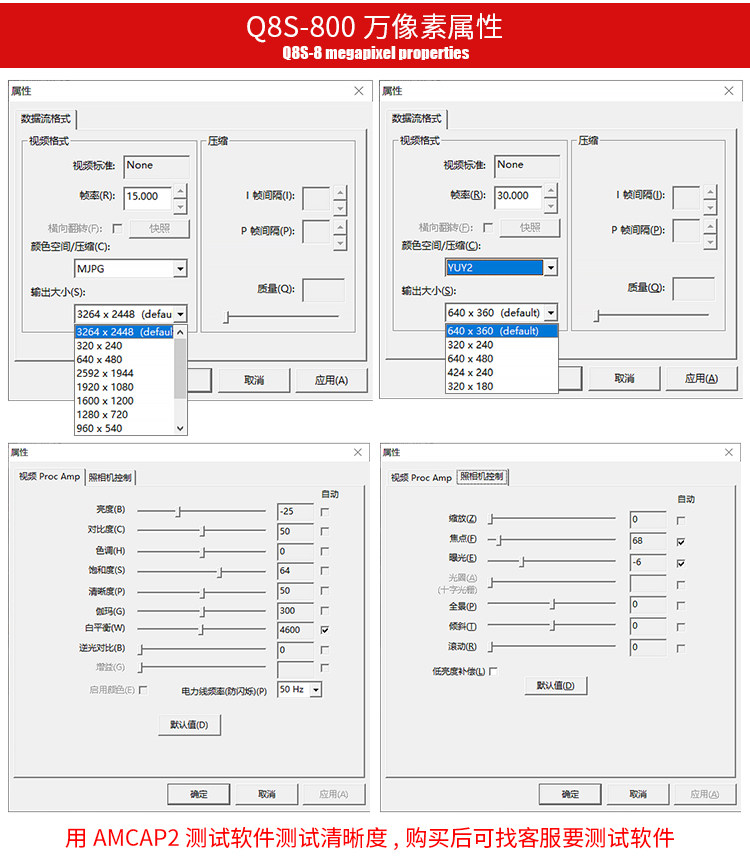The image size is (750, 864).
Task: Toggle auto checkbox for 亮度(B)
Action: pos(325,512)
